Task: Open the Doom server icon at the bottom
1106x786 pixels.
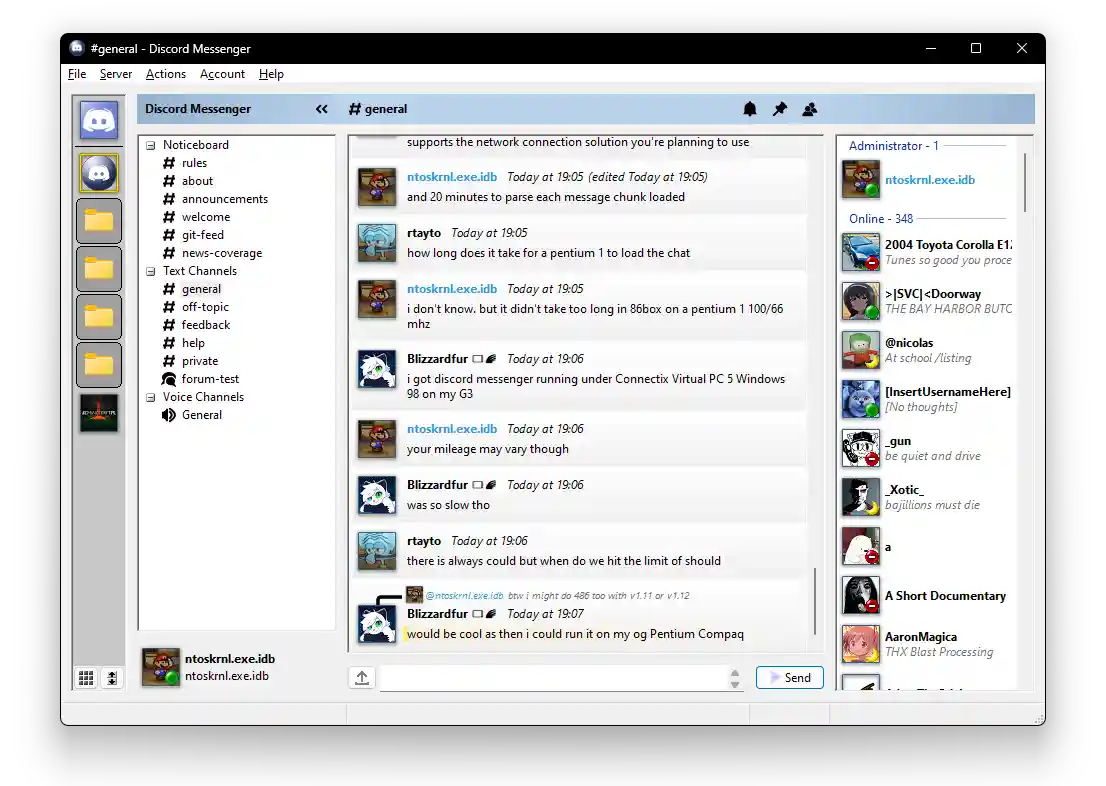Action: (99, 413)
